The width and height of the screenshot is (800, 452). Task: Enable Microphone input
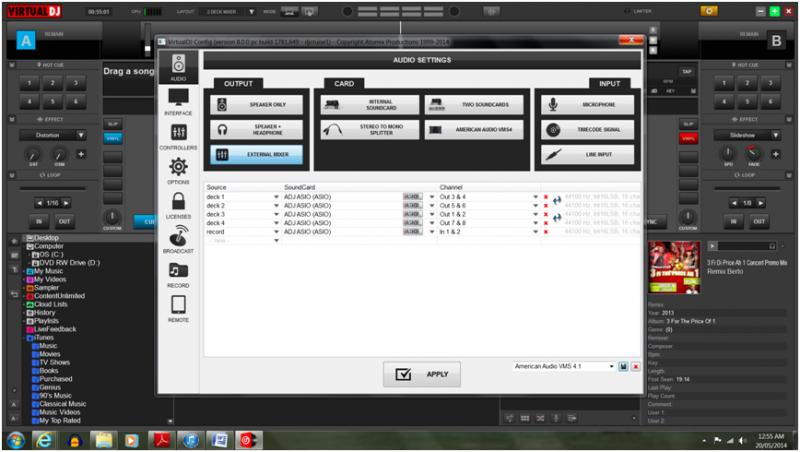[x=587, y=105]
